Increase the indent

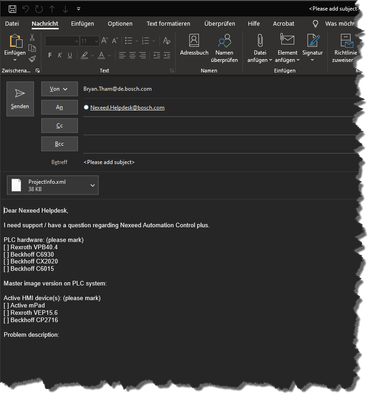[x=167, y=55]
